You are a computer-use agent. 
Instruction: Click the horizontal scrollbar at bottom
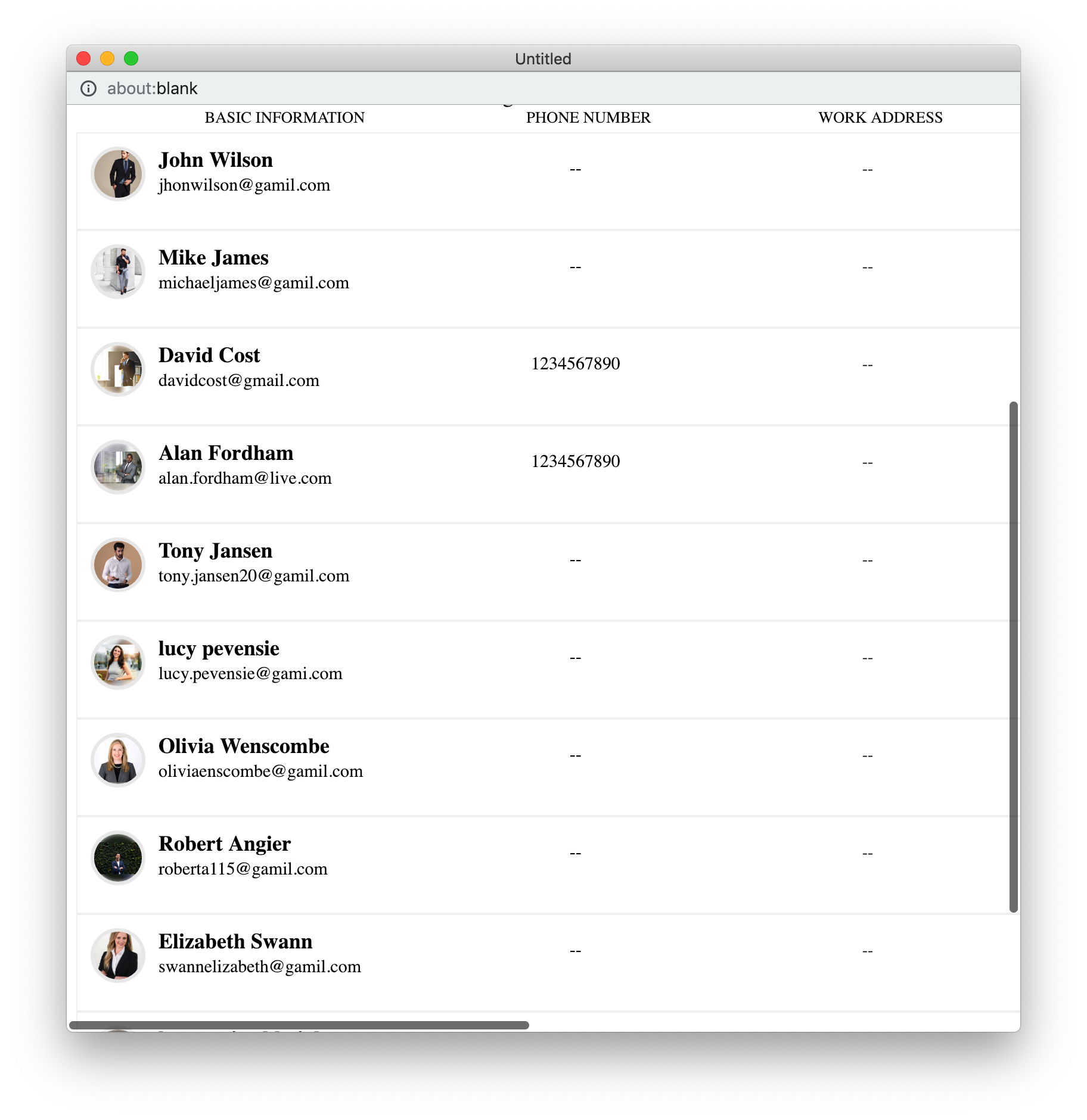[x=299, y=1025]
